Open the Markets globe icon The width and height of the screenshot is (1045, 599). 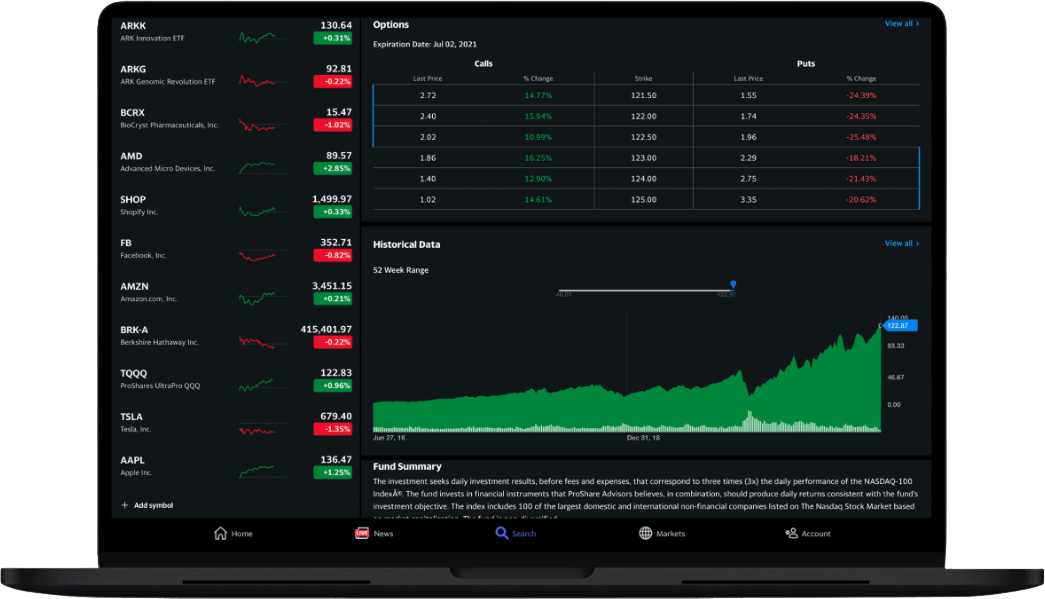click(646, 533)
